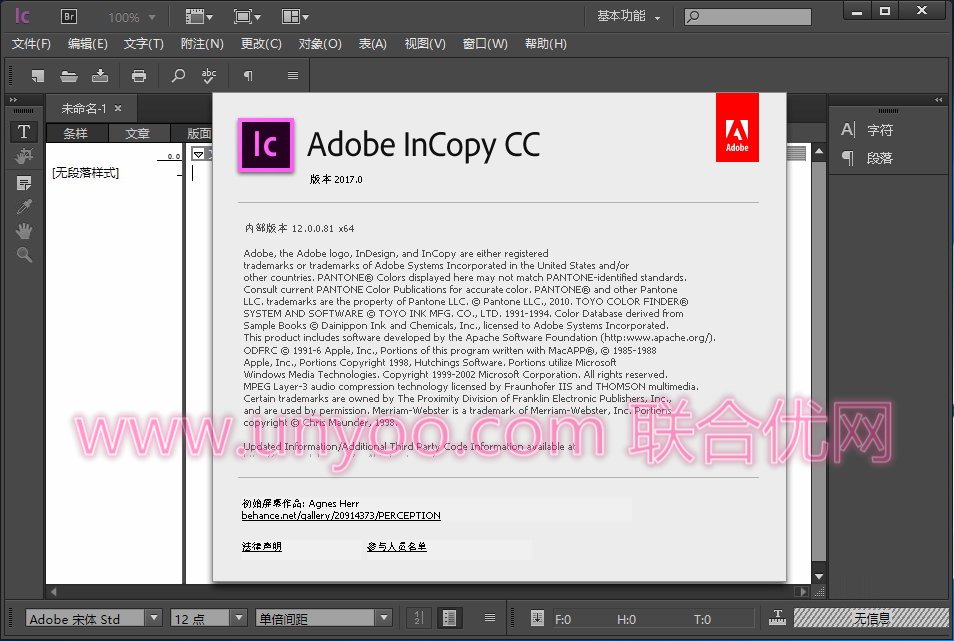
Task: Select the Hand tool
Action: [x=24, y=231]
